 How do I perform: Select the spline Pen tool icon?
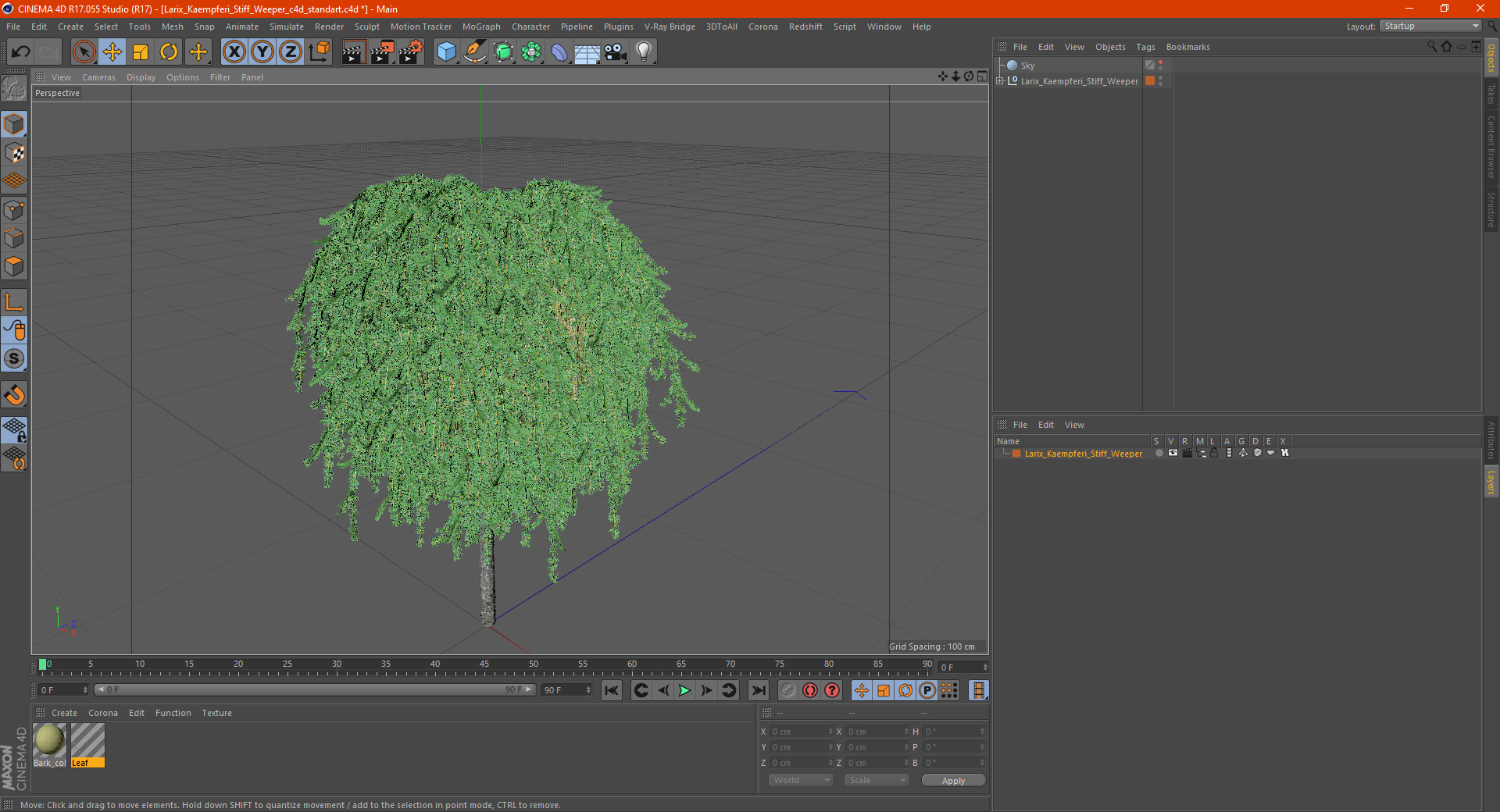pyautogui.click(x=475, y=52)
